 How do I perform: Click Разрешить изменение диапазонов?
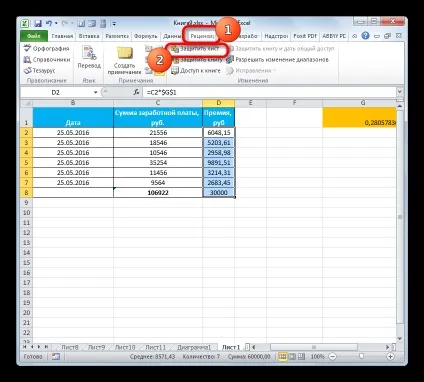pyautogui.click(x=277, y=60)
